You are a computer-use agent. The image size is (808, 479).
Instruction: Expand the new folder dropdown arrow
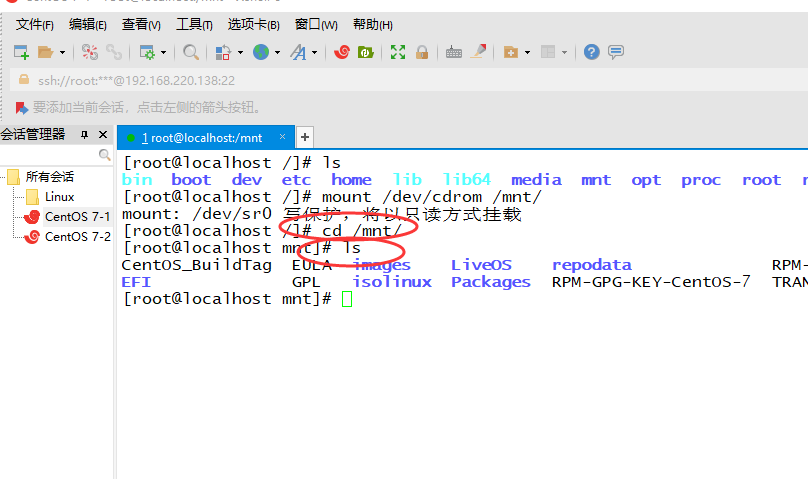(x=527, y=53)
